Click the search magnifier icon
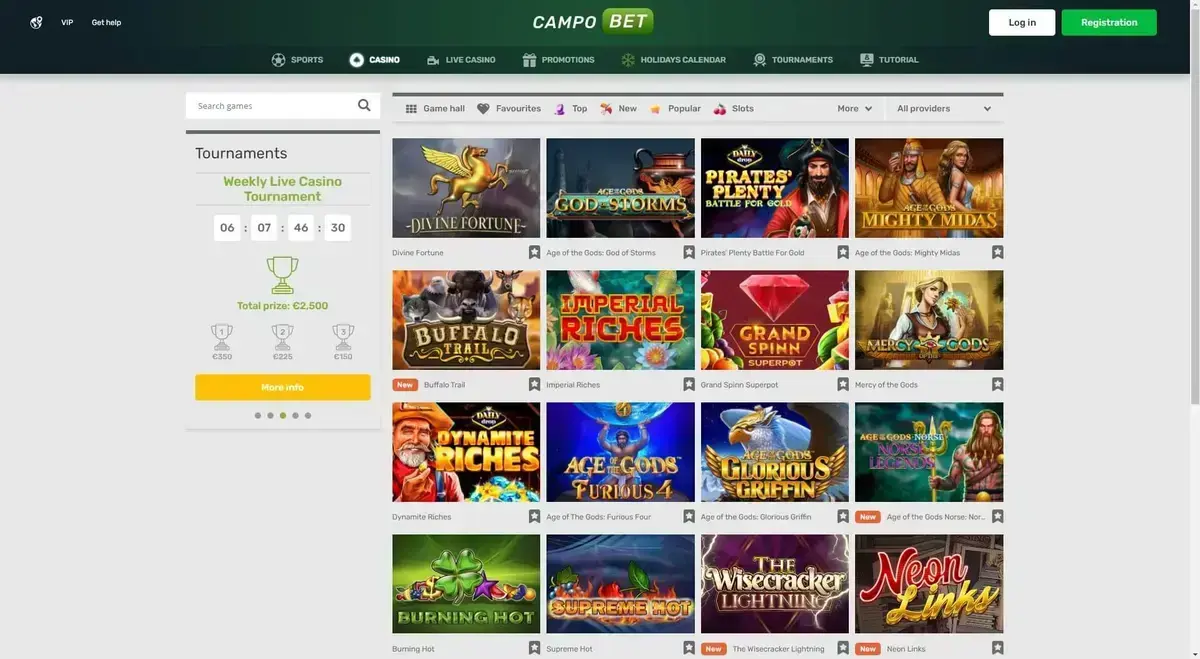 click(x=364, y=105)
